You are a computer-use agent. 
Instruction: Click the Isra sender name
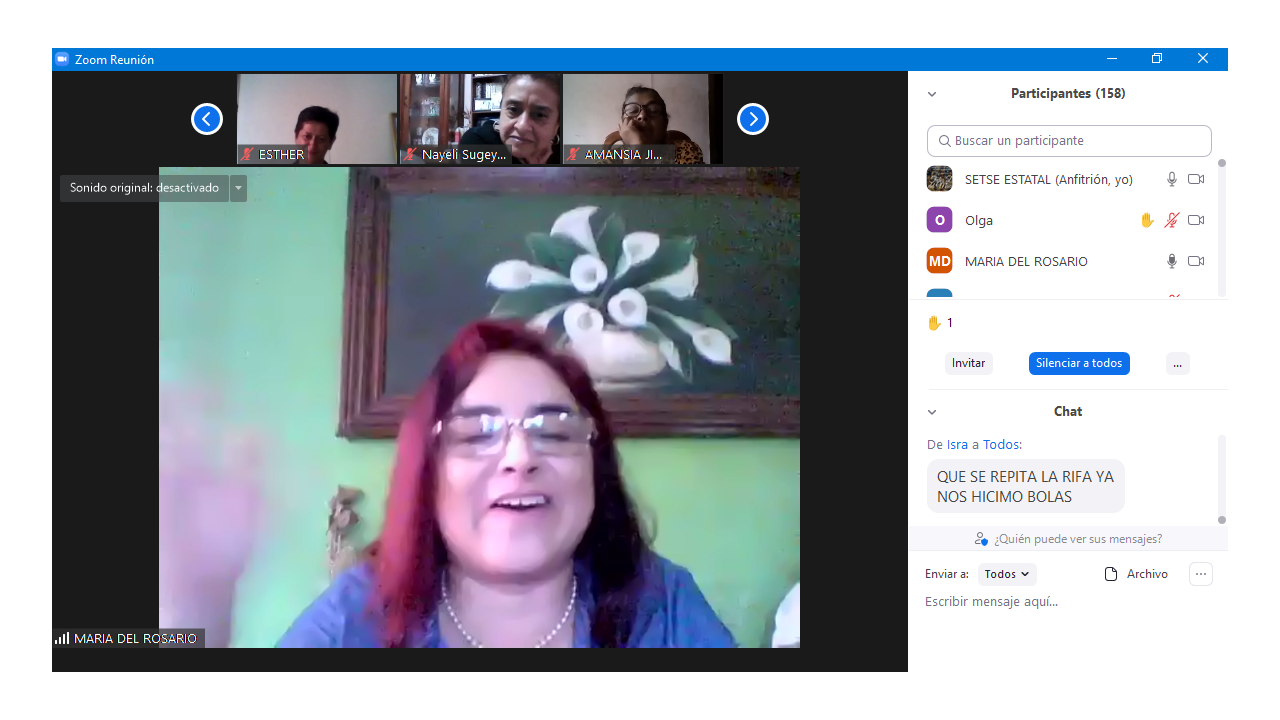pos(957,444)
